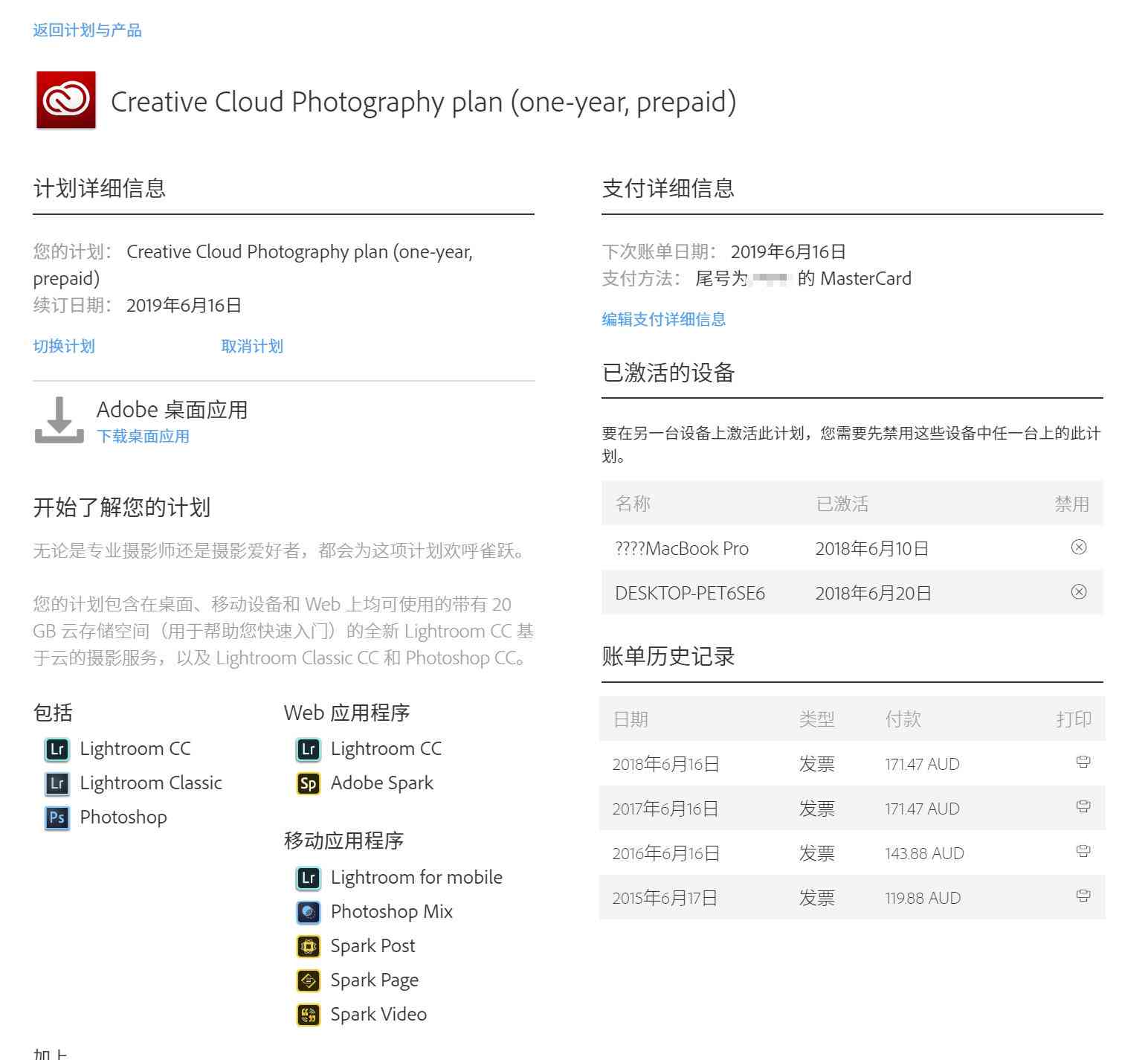This screenshot has height=1060, width=1148.
Task: Click the Lightroom for mobile label
Action: (416, 877)
